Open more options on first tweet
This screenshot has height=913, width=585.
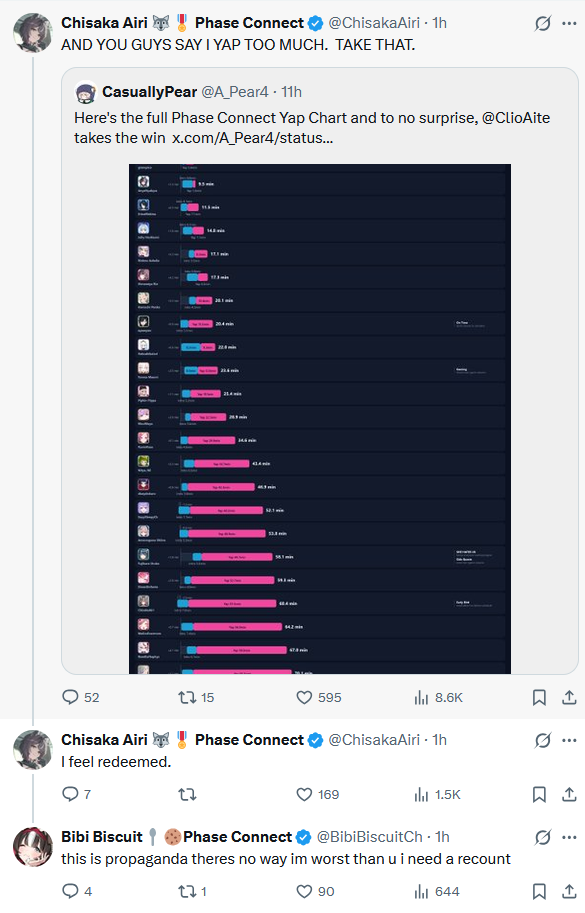(569, 23)
